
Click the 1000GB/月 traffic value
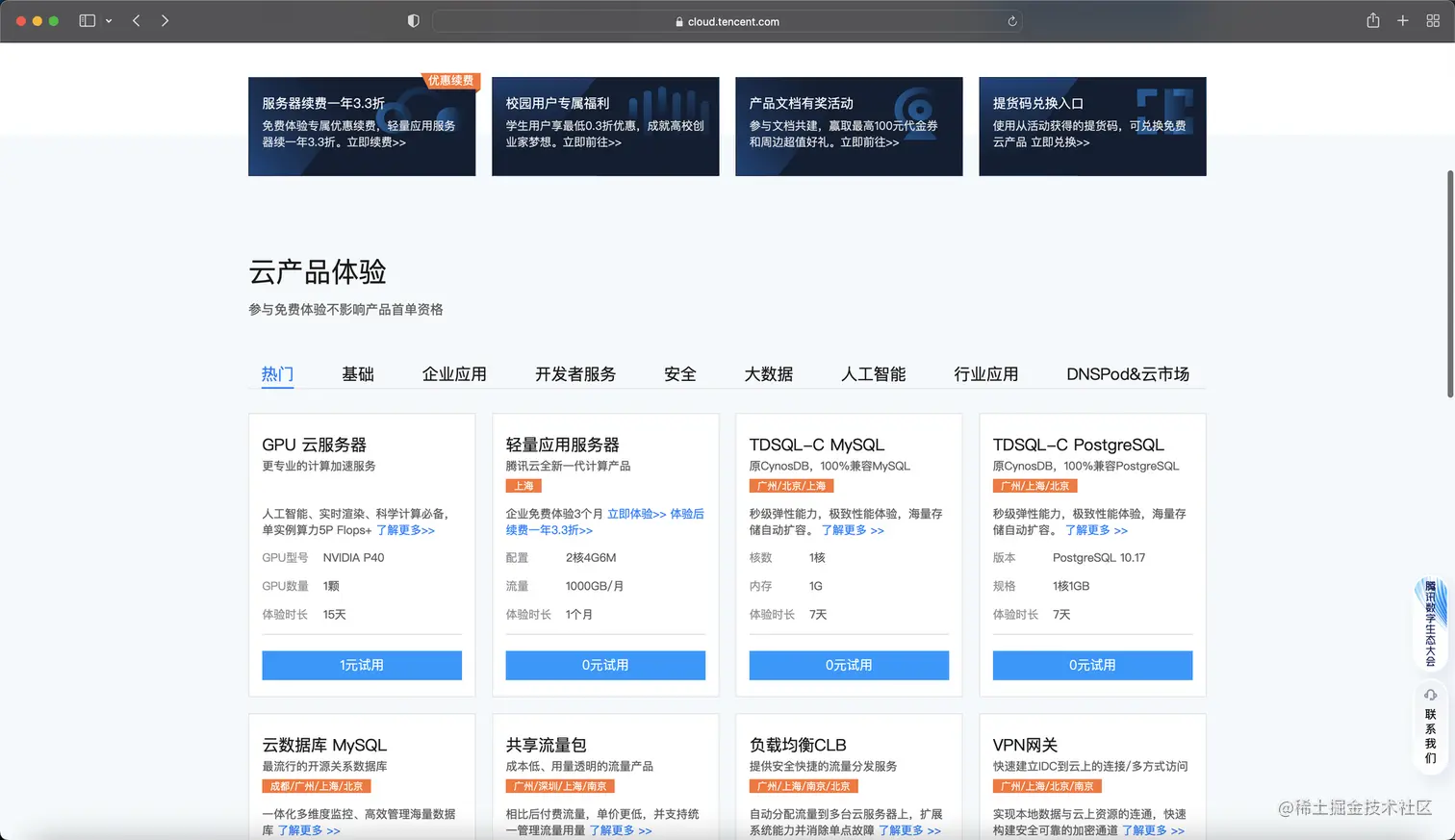(x=595, y=586)
